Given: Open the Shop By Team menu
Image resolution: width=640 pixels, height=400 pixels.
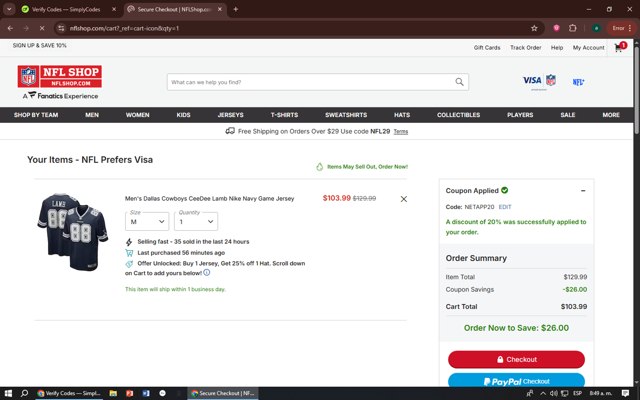Looking at the screenshot, I should pos(36,115).
